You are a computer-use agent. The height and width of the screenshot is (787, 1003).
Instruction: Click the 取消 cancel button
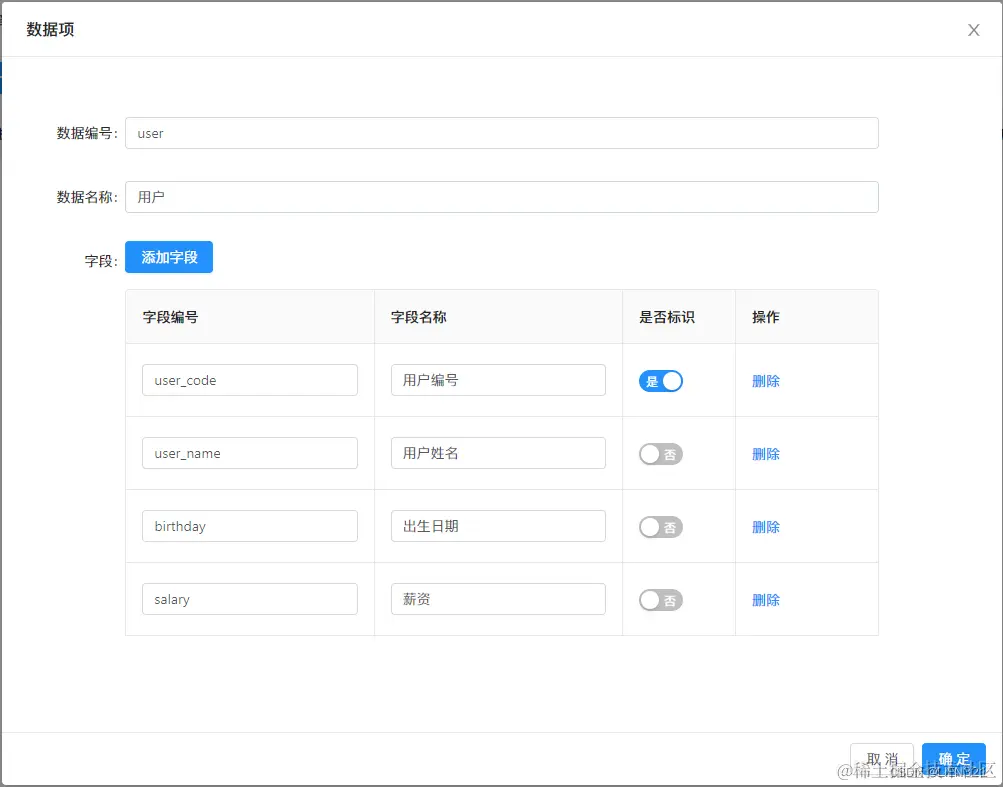tap(881, 758)
